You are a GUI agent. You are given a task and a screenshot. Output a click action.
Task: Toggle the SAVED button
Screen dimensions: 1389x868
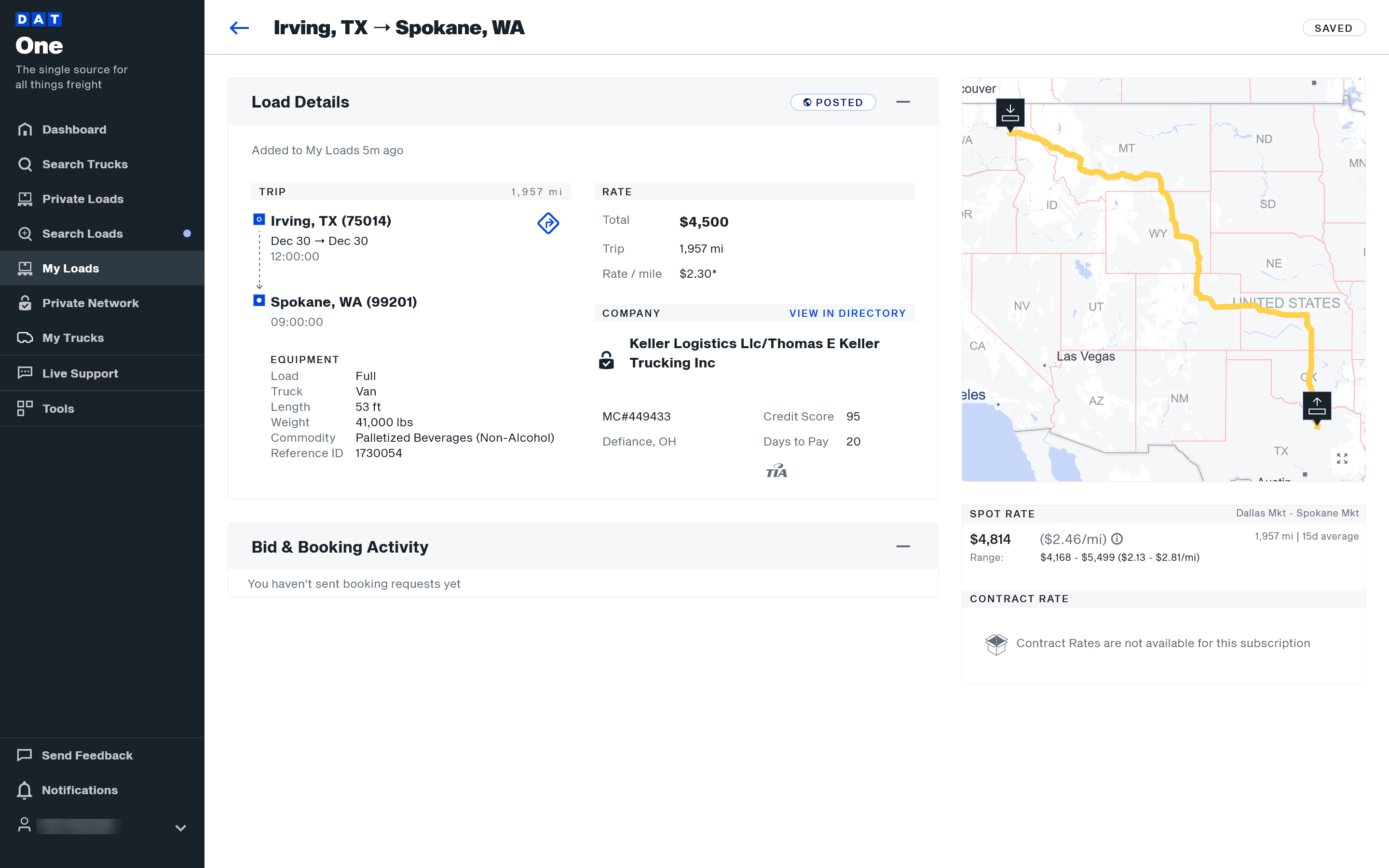[1333, 28]
